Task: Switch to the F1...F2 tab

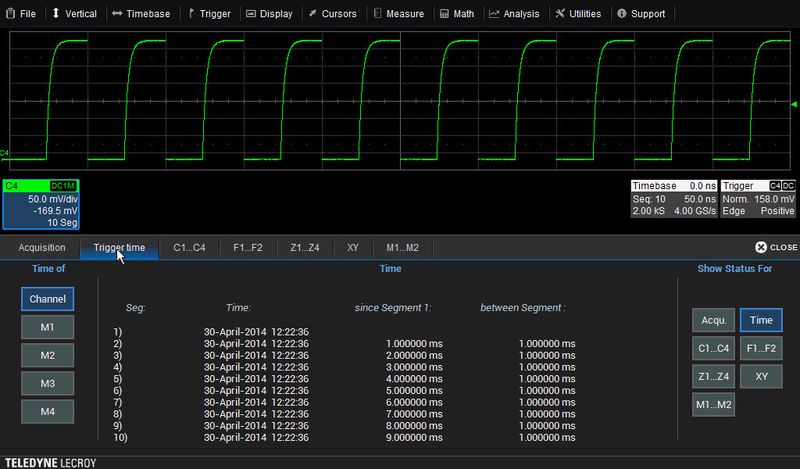Action: pos(248,248)
